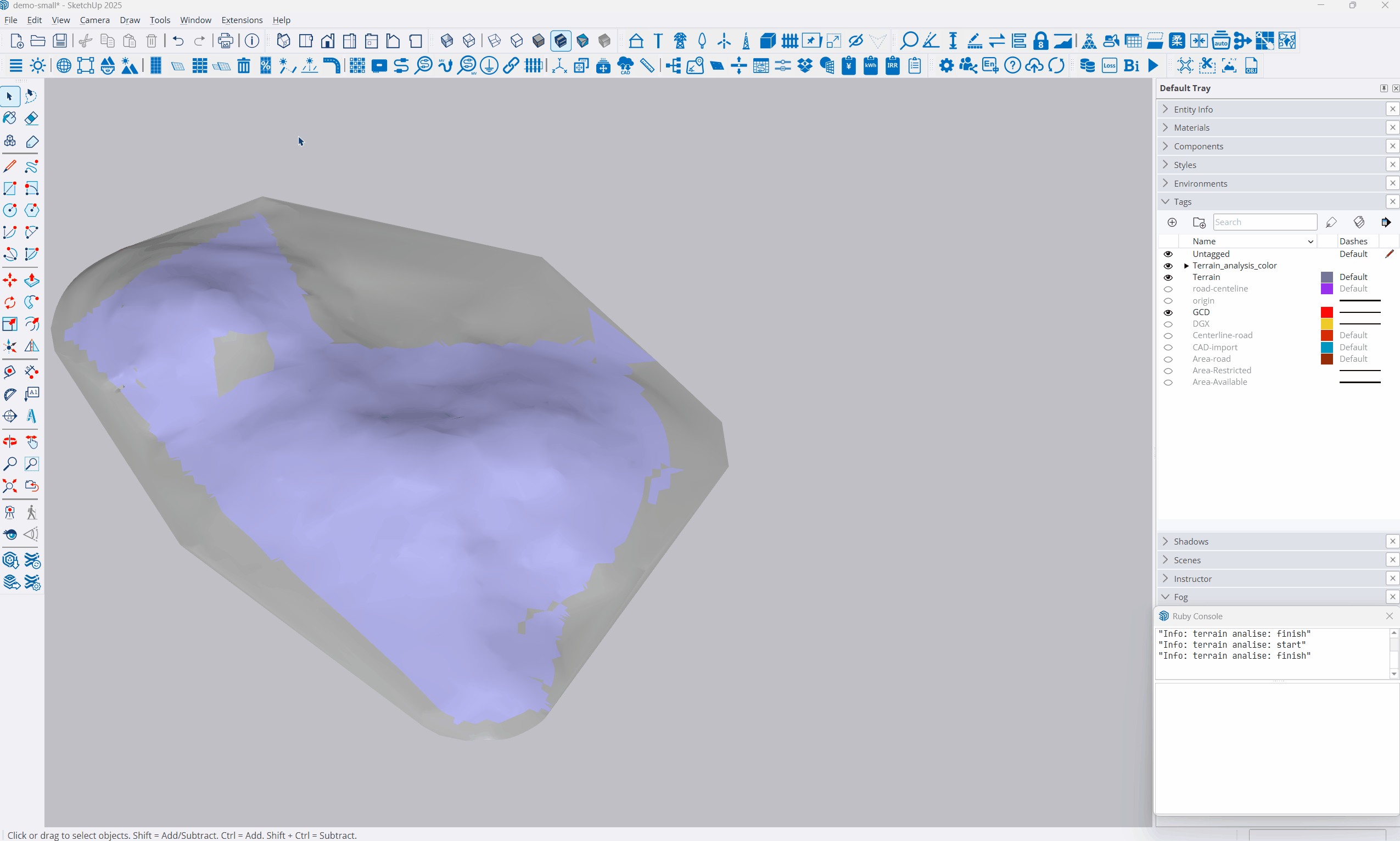The image size is (1400, 841).
Task: Choose the Rotate tool
Action: (x=10, y=302)
